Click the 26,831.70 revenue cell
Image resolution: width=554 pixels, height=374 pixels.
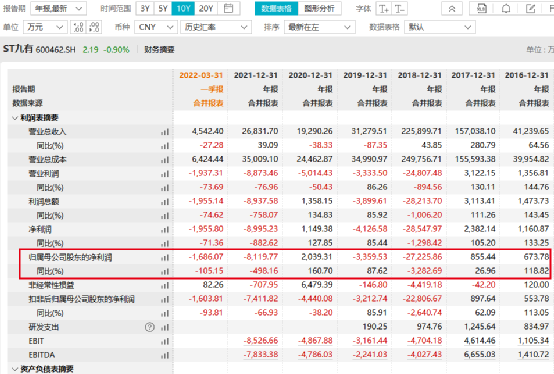[x=260, y=131]
